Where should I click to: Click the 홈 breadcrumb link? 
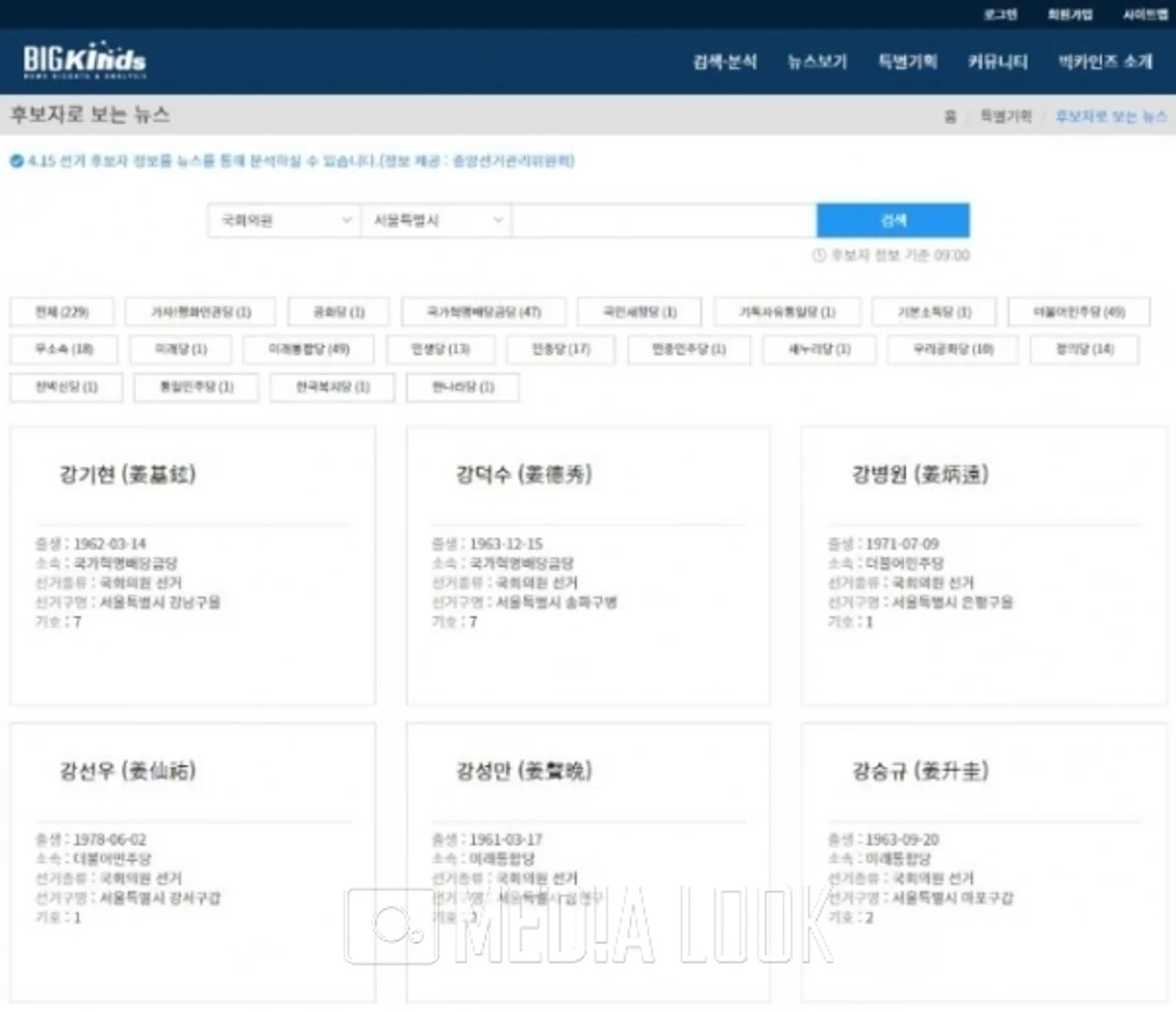point(950,117)
